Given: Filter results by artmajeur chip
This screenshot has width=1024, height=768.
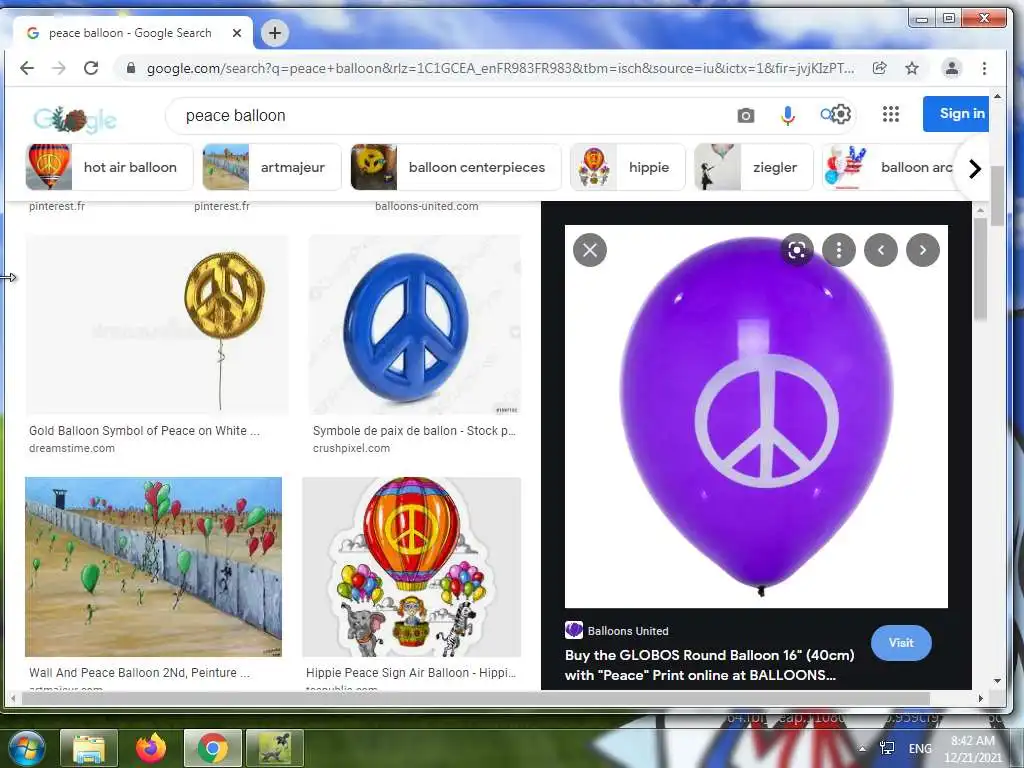Looking at the screenshot, I should 272,167.
